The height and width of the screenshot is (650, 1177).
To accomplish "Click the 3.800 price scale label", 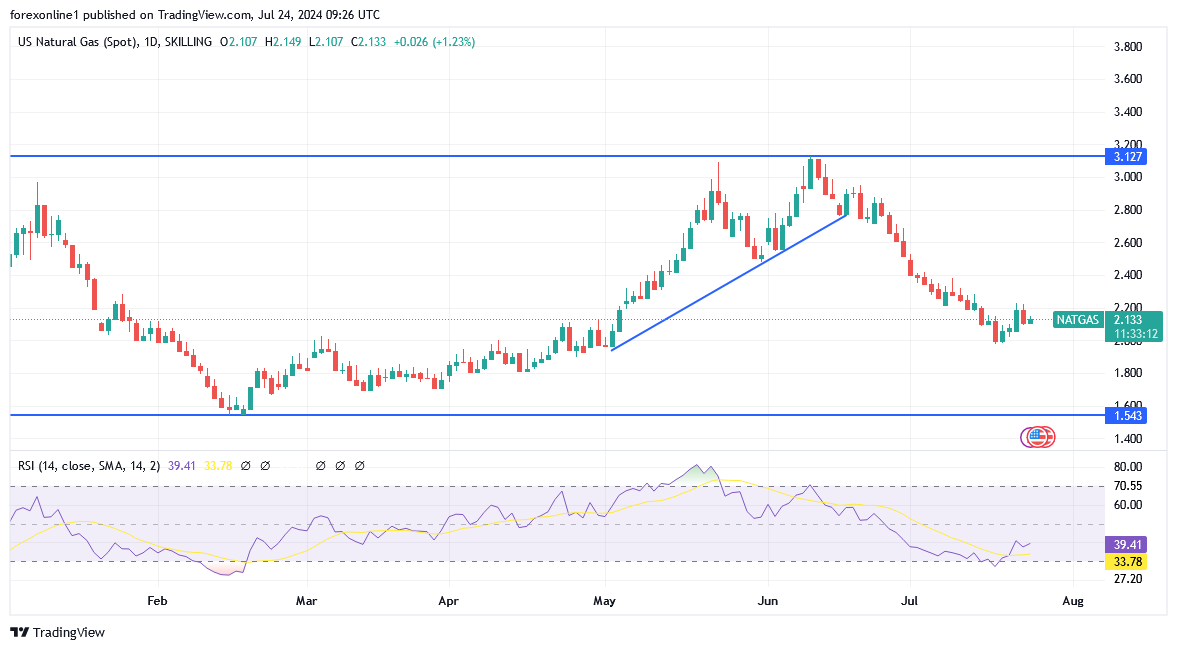I will coord(1129,47).
